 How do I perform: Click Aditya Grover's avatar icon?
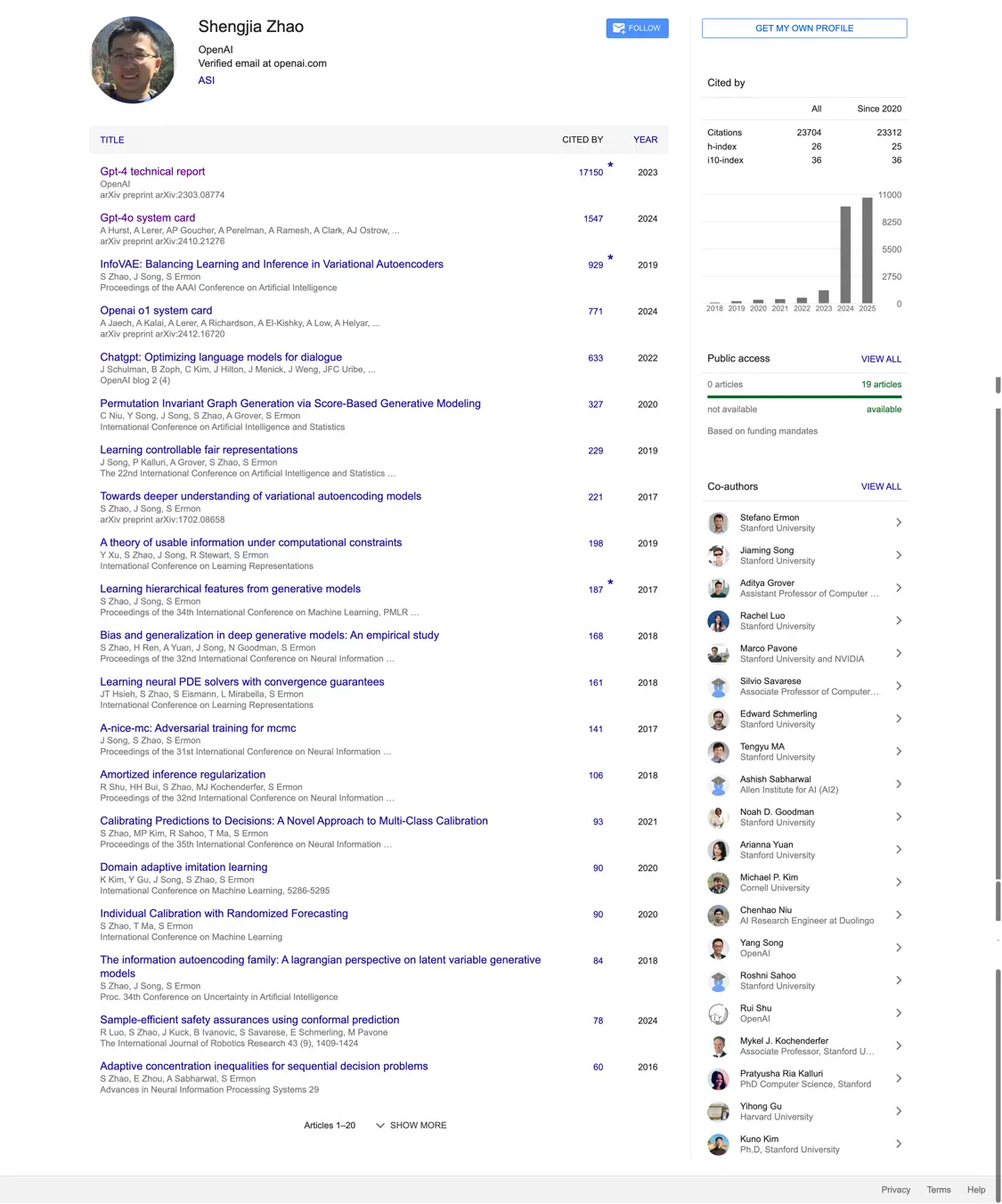tap(718, 588)
